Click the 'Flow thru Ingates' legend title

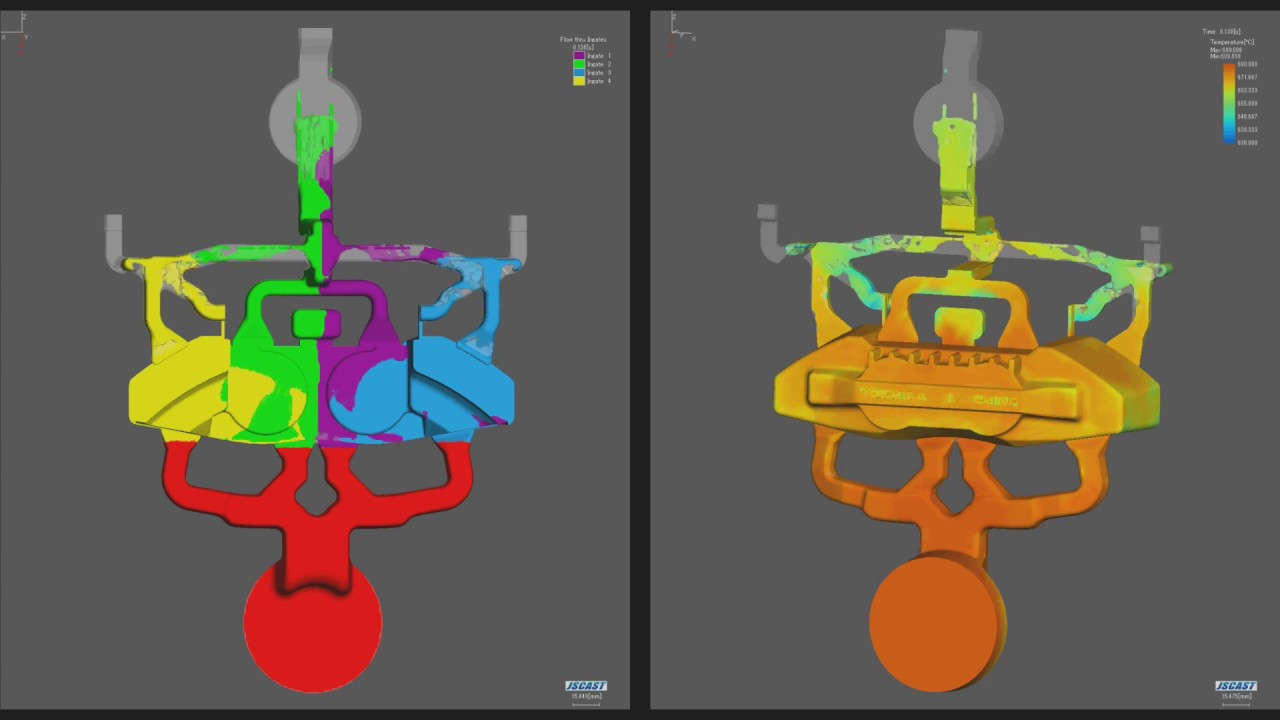click(583, 40)
